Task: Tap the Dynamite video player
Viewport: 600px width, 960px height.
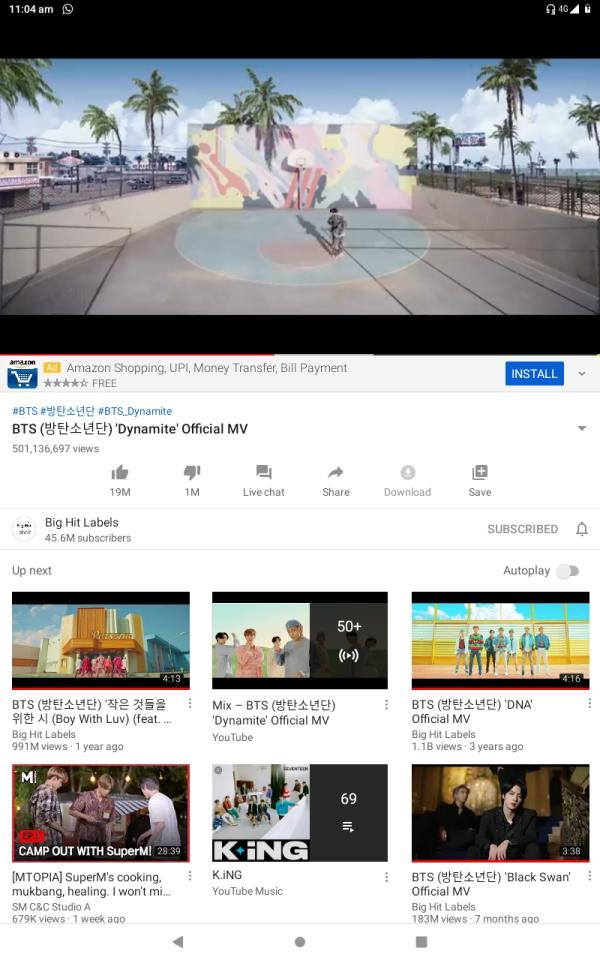Action: click(300, 187)
